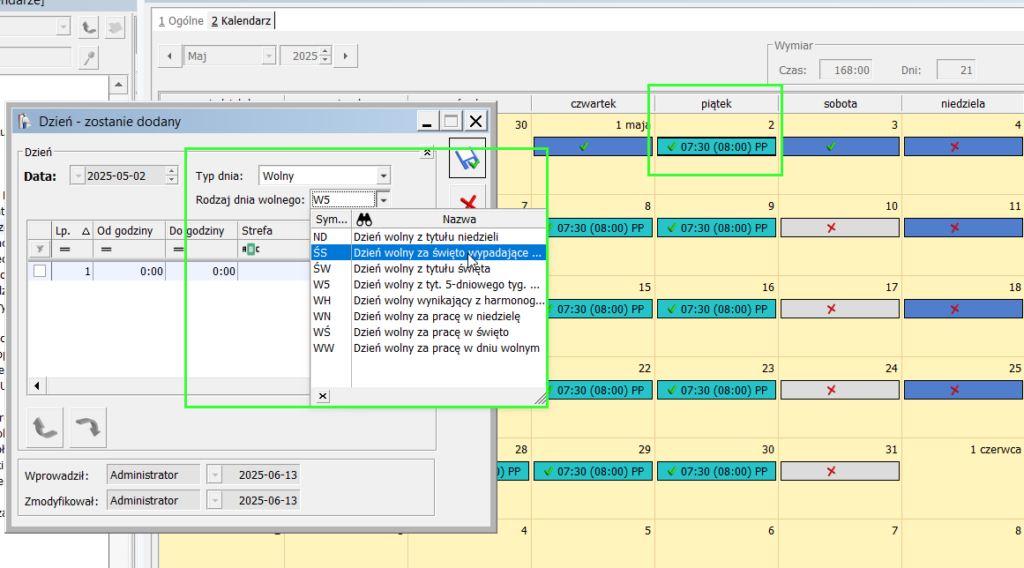Screen dimensions: 1024x568
Task: Click the Sym... column header in list
Action: (331, 219)
